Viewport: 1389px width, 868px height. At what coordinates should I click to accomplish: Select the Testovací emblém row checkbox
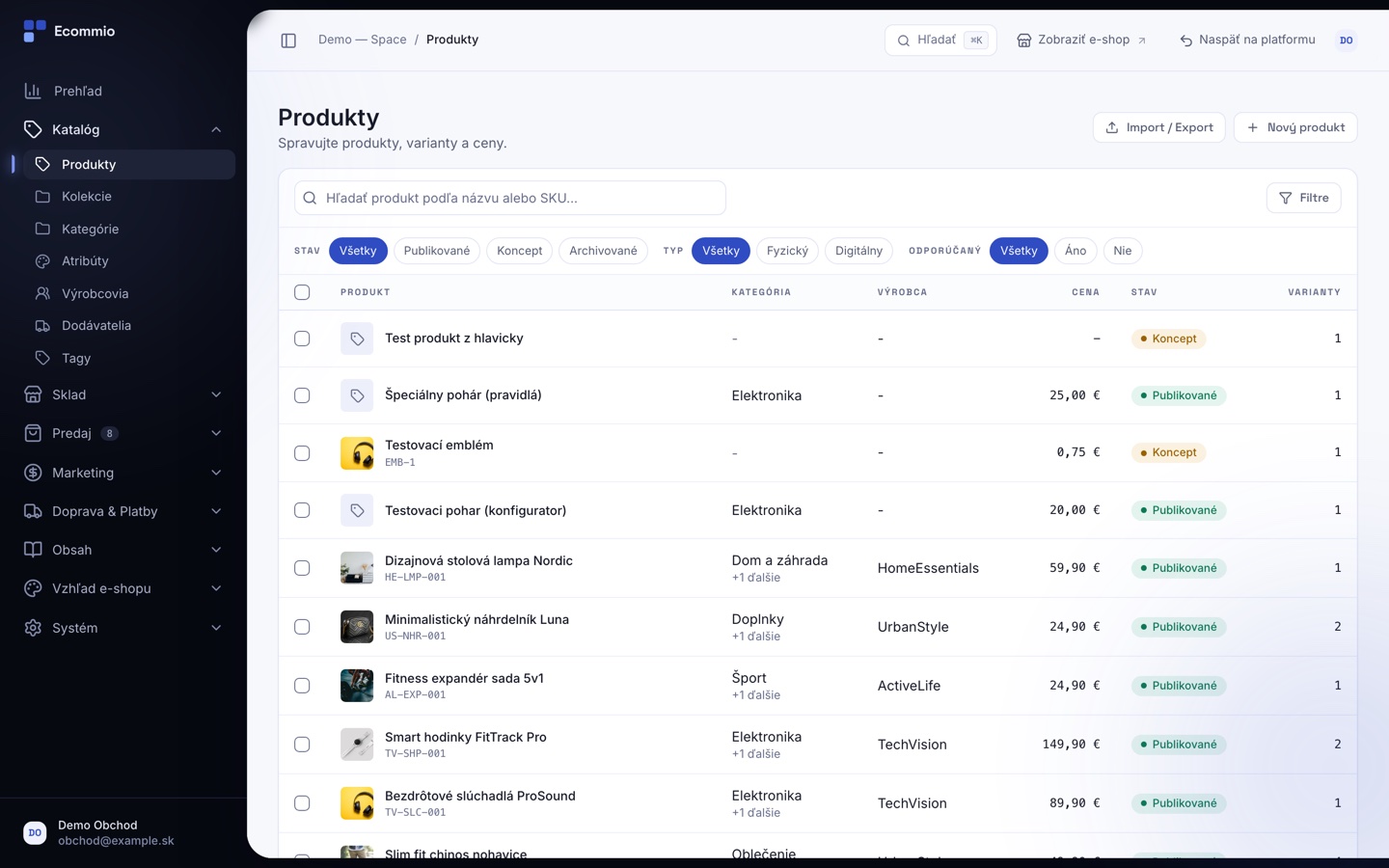click(302, 453)
